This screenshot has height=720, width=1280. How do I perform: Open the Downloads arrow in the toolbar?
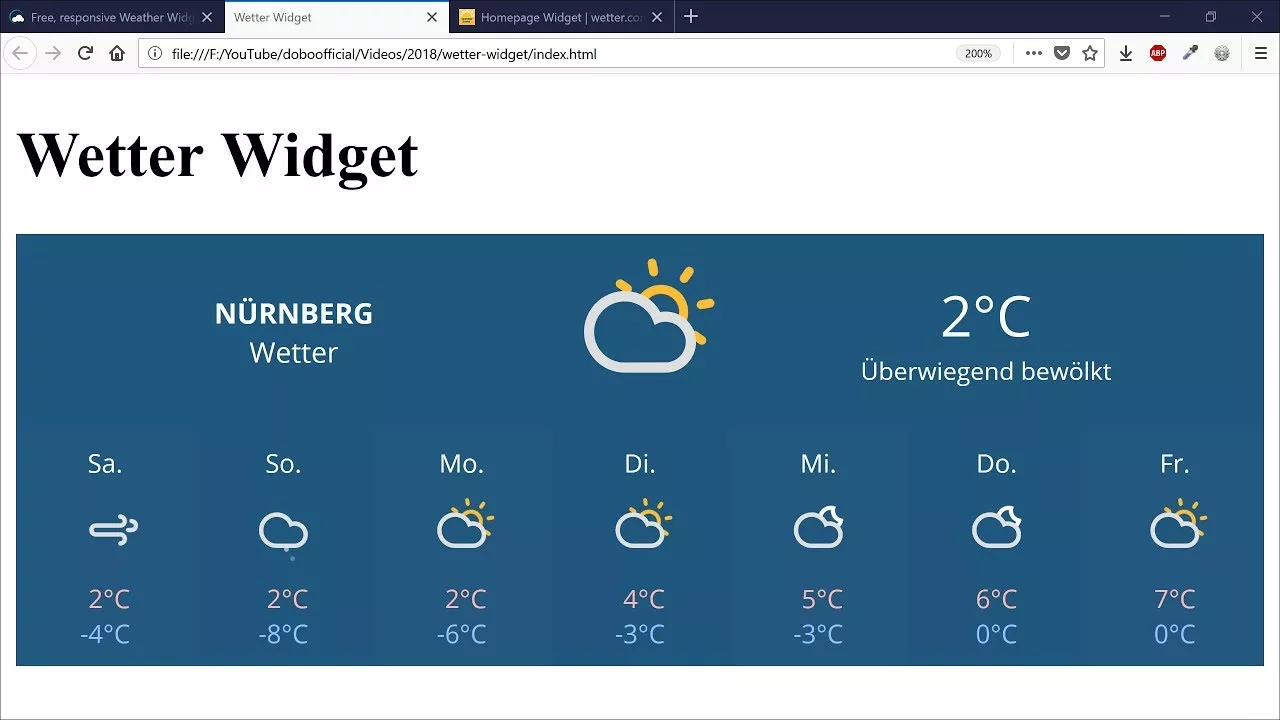click(x=1126, y=53)
